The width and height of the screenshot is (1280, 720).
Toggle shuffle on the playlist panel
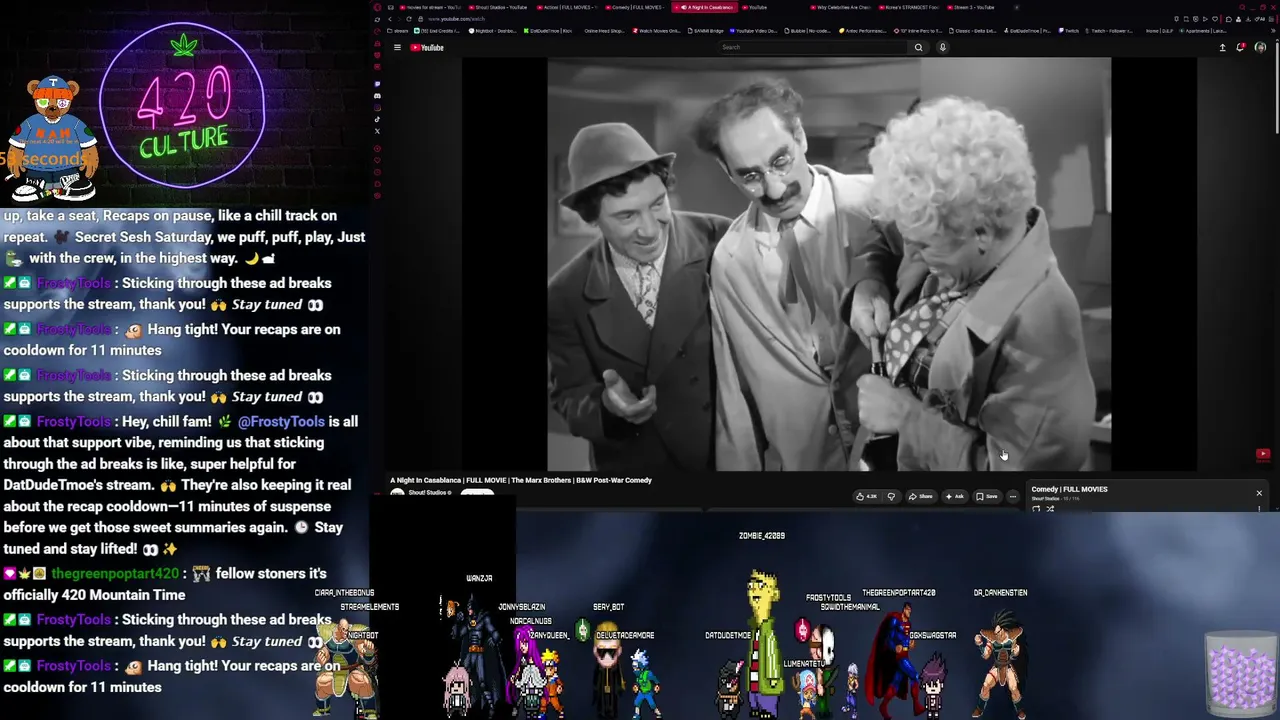(1050, 509)
